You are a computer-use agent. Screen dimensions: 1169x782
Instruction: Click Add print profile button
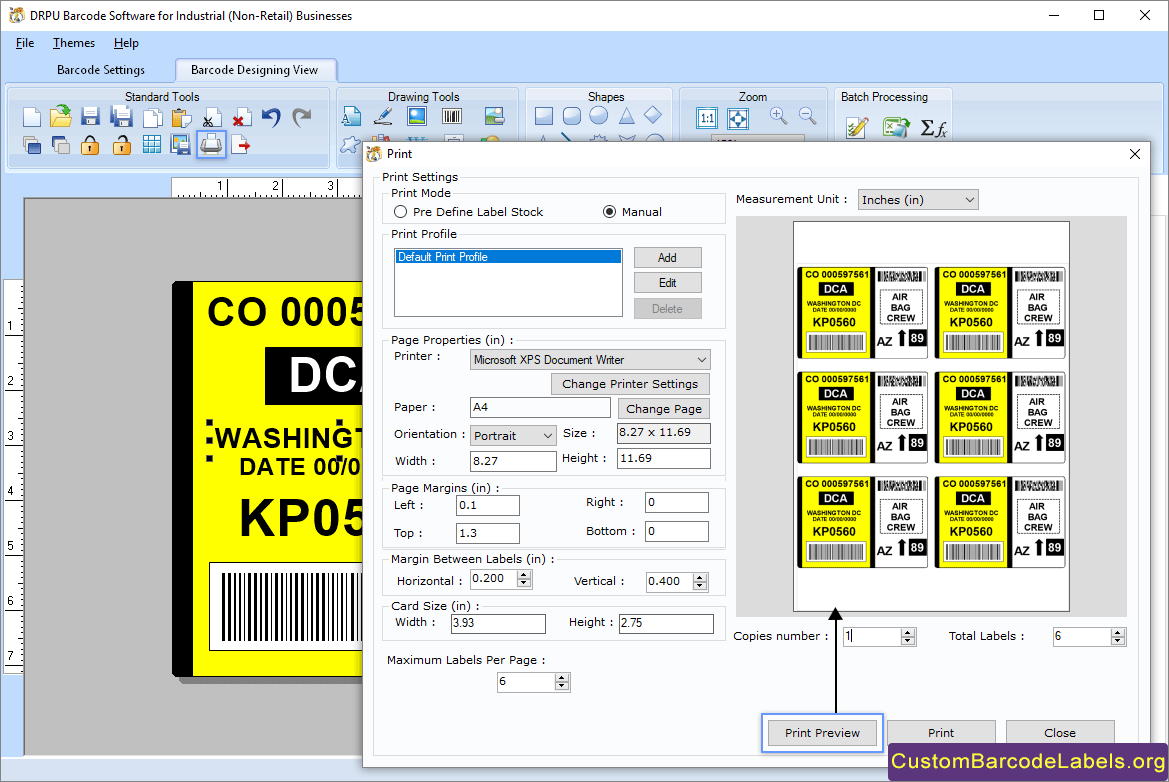[667, 257]
